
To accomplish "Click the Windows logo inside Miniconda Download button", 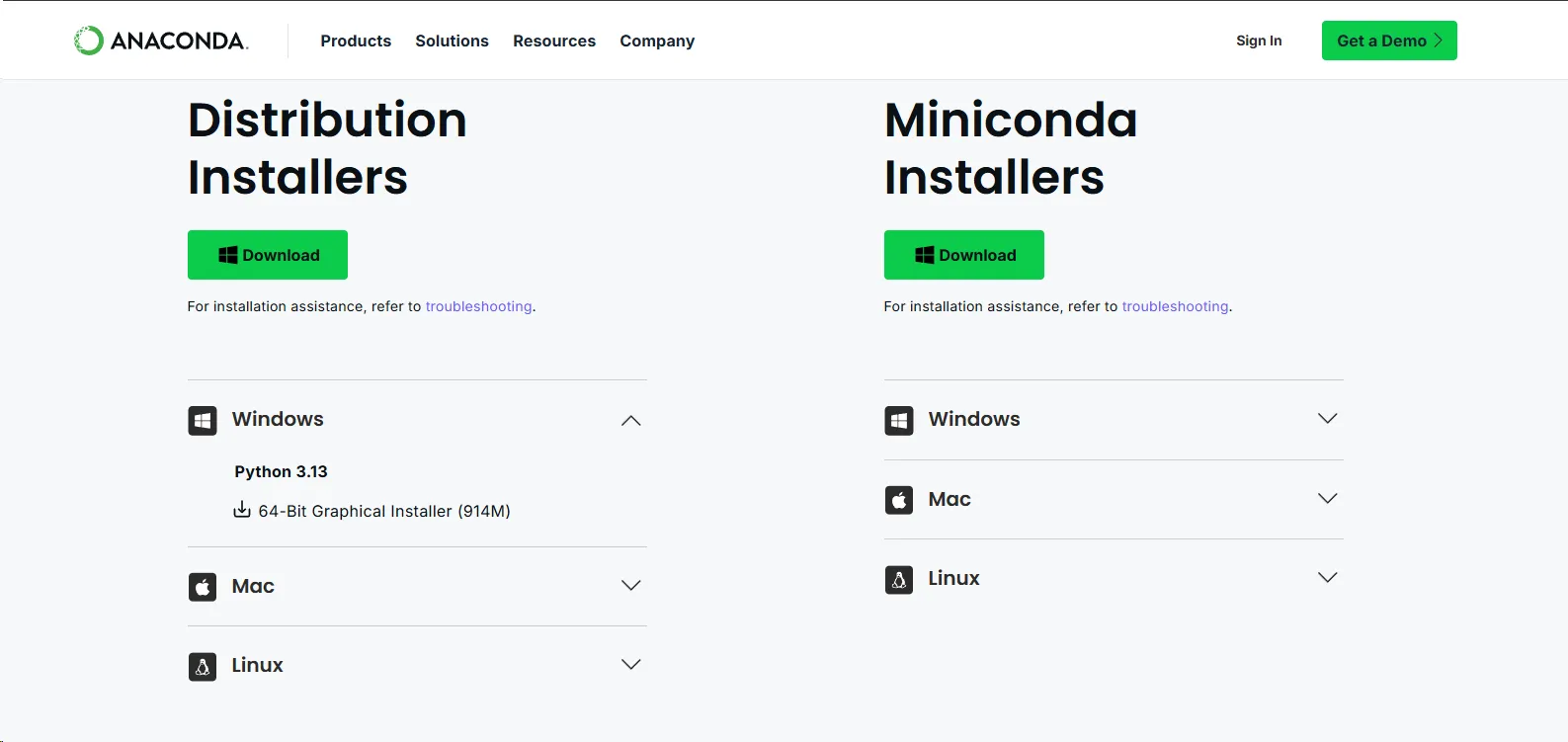I will pyautogui.click(x=925, y=255).
